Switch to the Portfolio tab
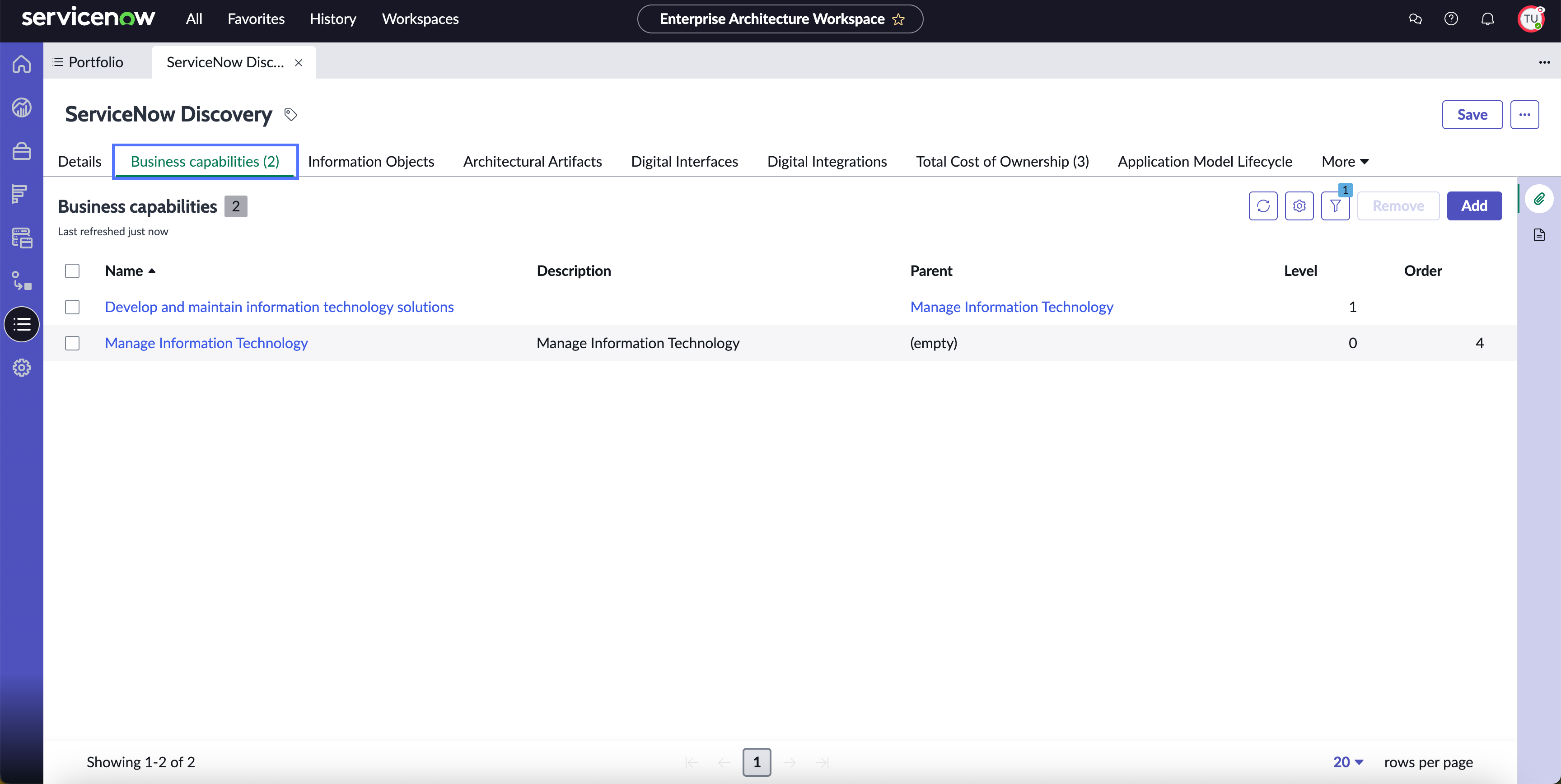The height and width of the screenshot is (784, 1561). point(88,62)
